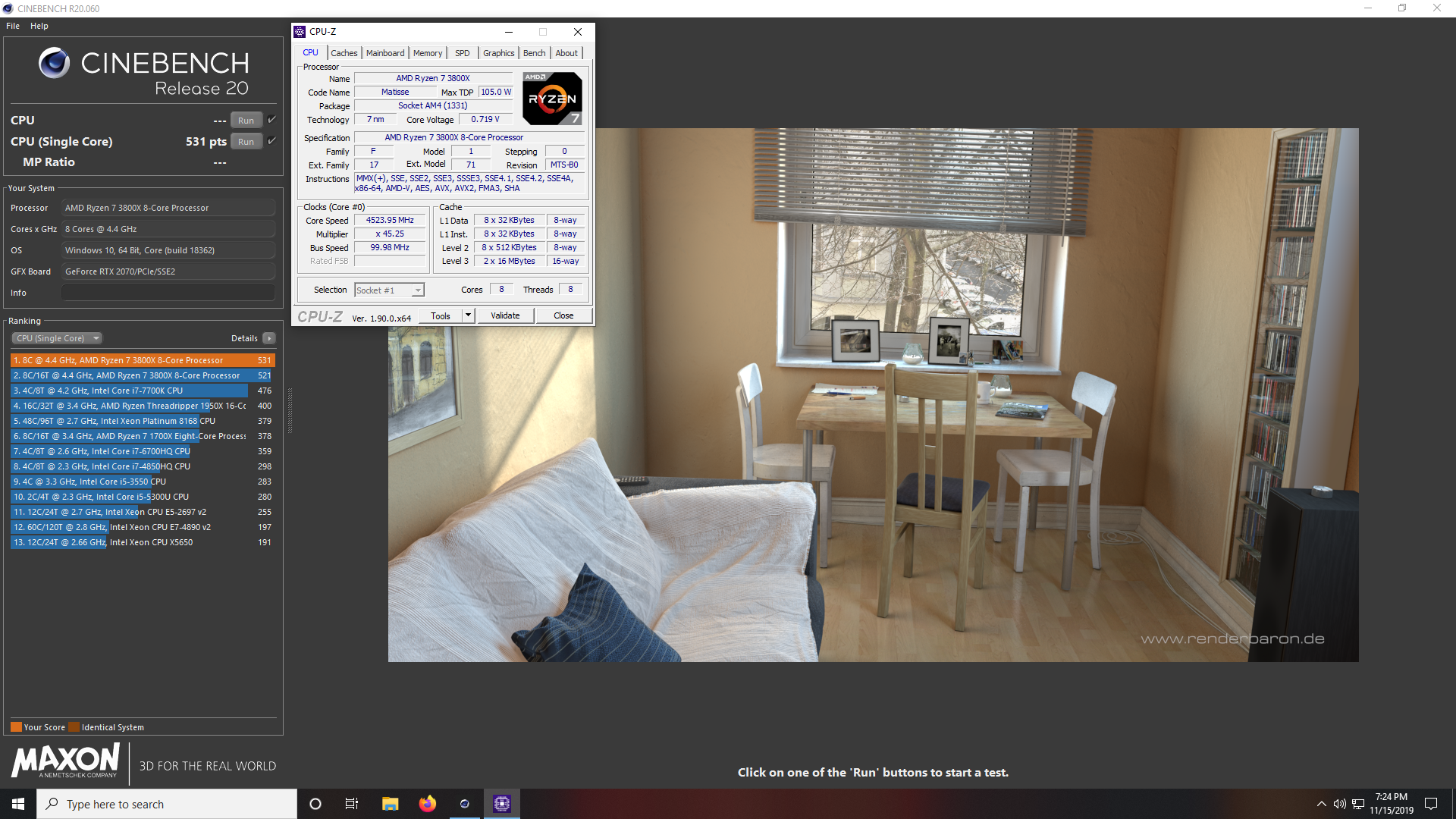Open the Cinebench File menu
The image size is (1456, 819).
click(x=13, y=26)
